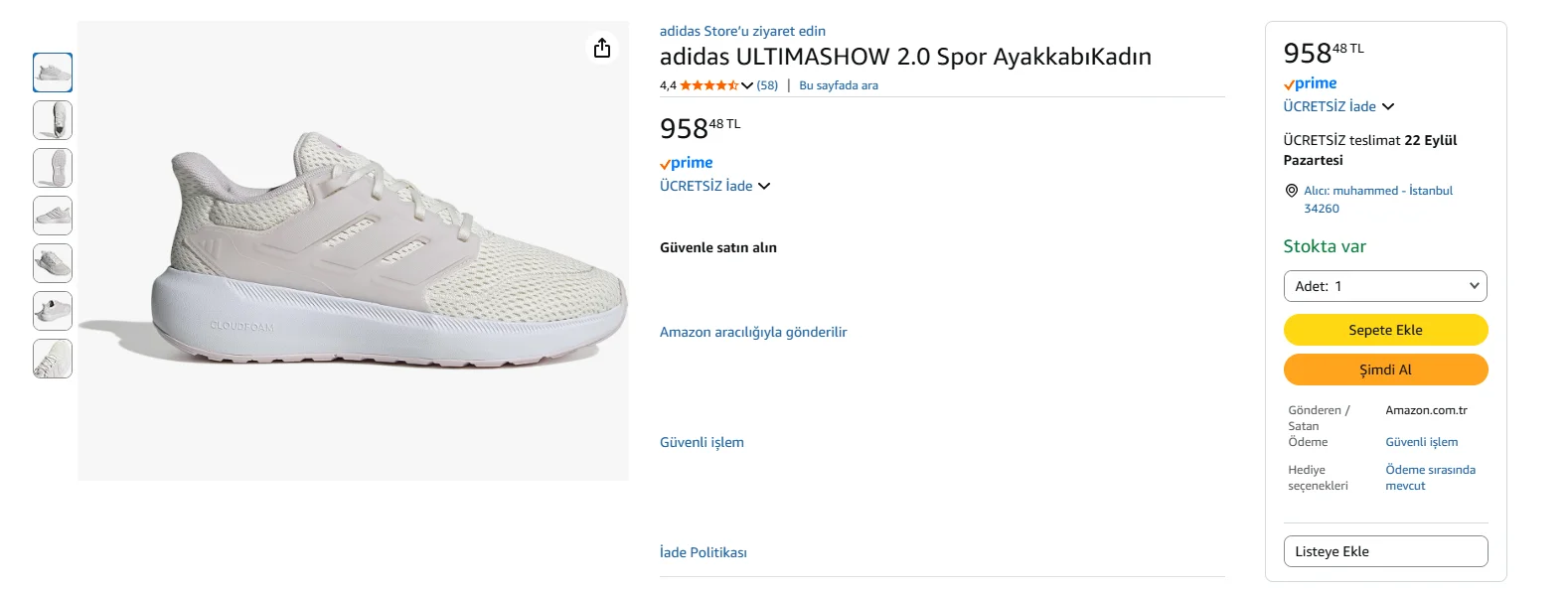The image size is (1568, 593).
Task: Select the second shoe thumbnail image
Action: point(53,120)
